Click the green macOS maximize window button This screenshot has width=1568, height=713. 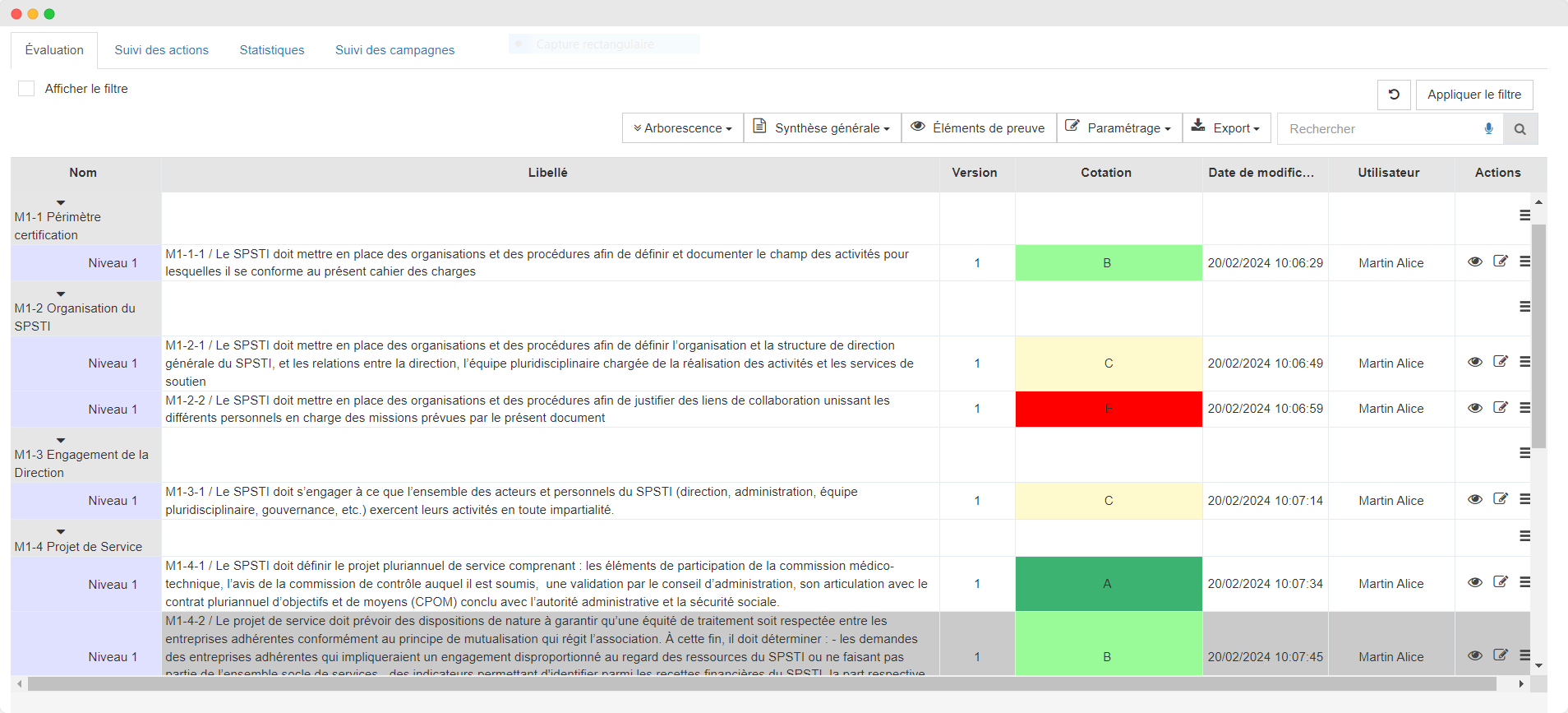point(49,14)
